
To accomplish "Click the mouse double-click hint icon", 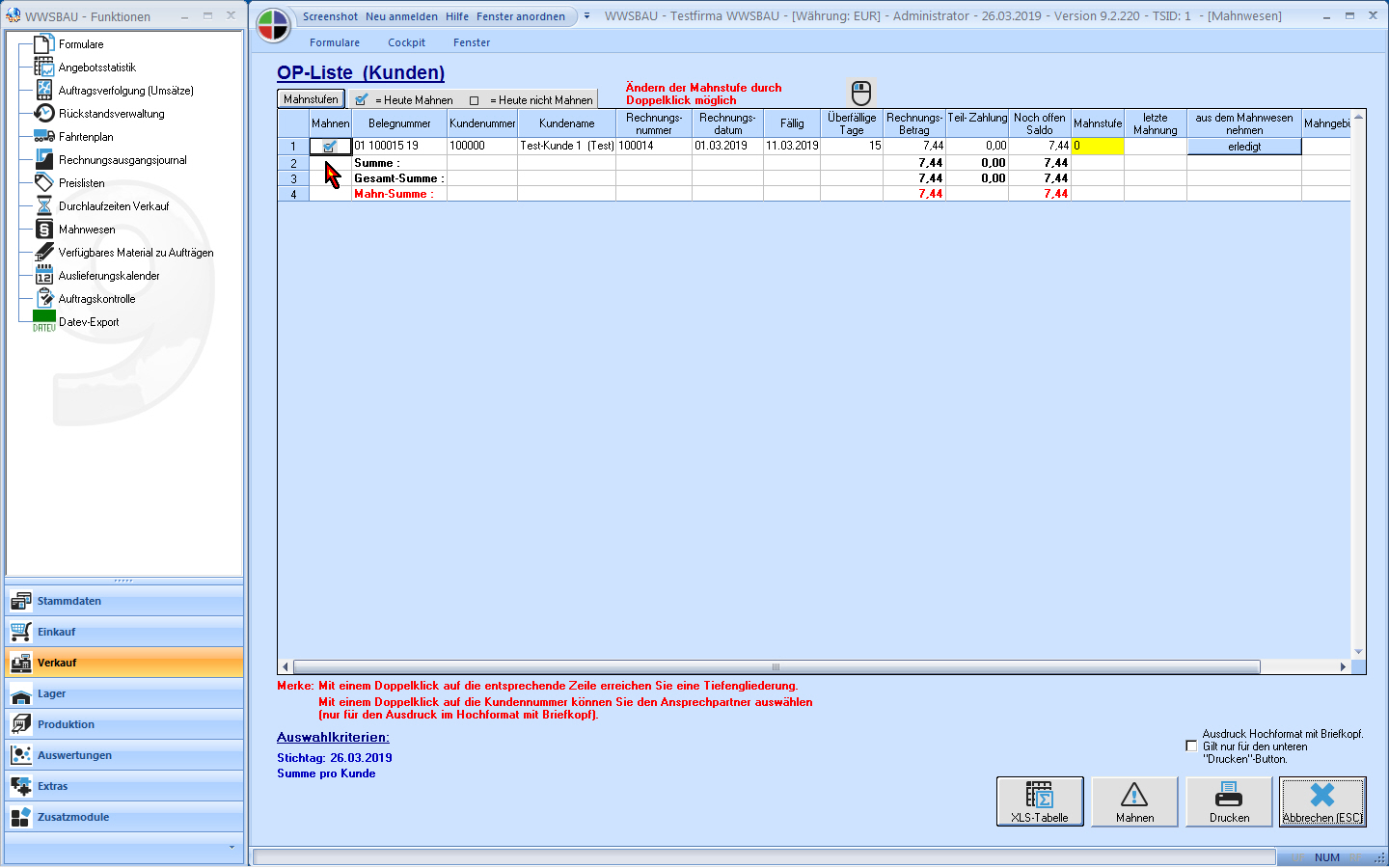I will (x=861, y=93).
